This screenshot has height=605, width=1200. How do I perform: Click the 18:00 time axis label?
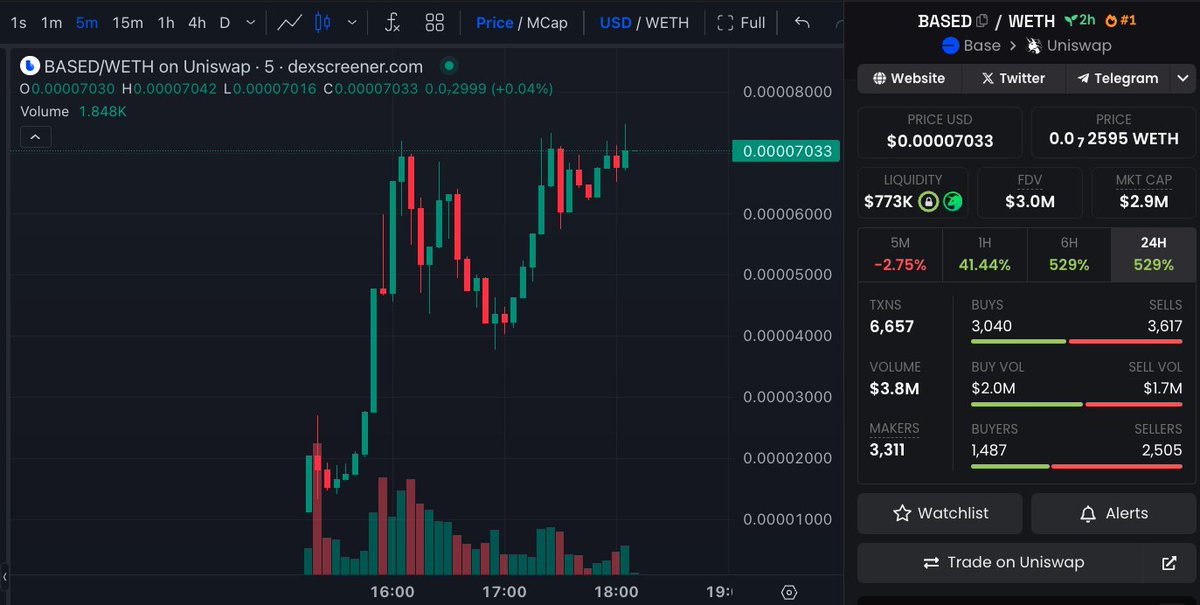click(x=616, y=591)
